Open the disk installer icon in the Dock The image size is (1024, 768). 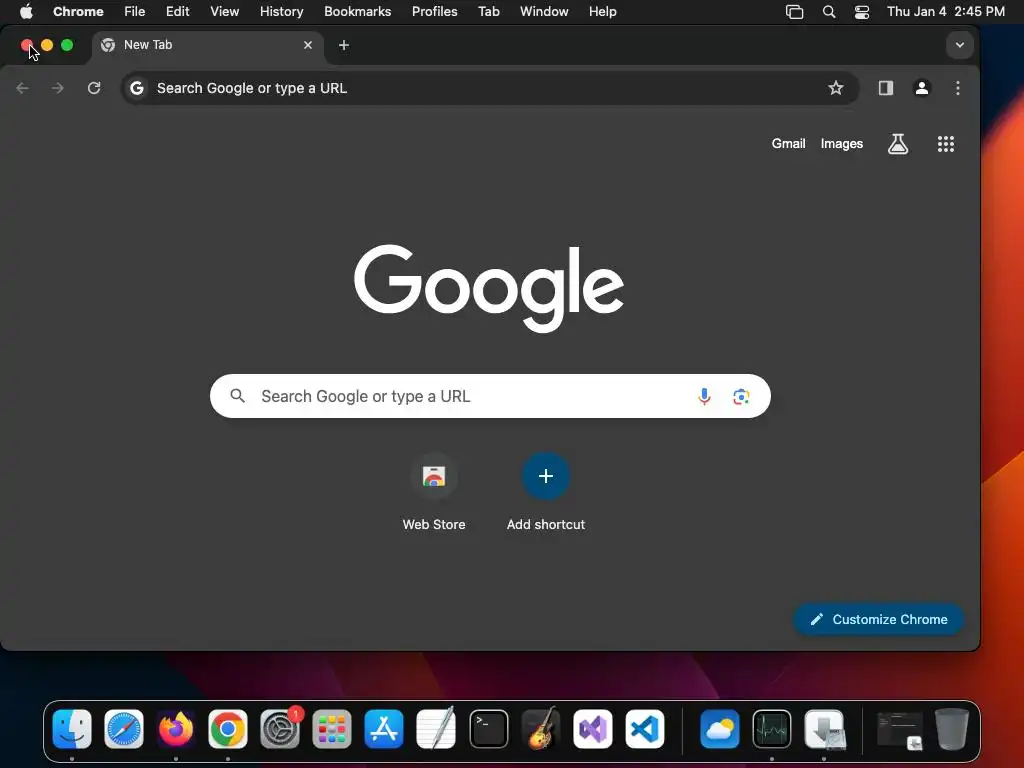[824, 729]
